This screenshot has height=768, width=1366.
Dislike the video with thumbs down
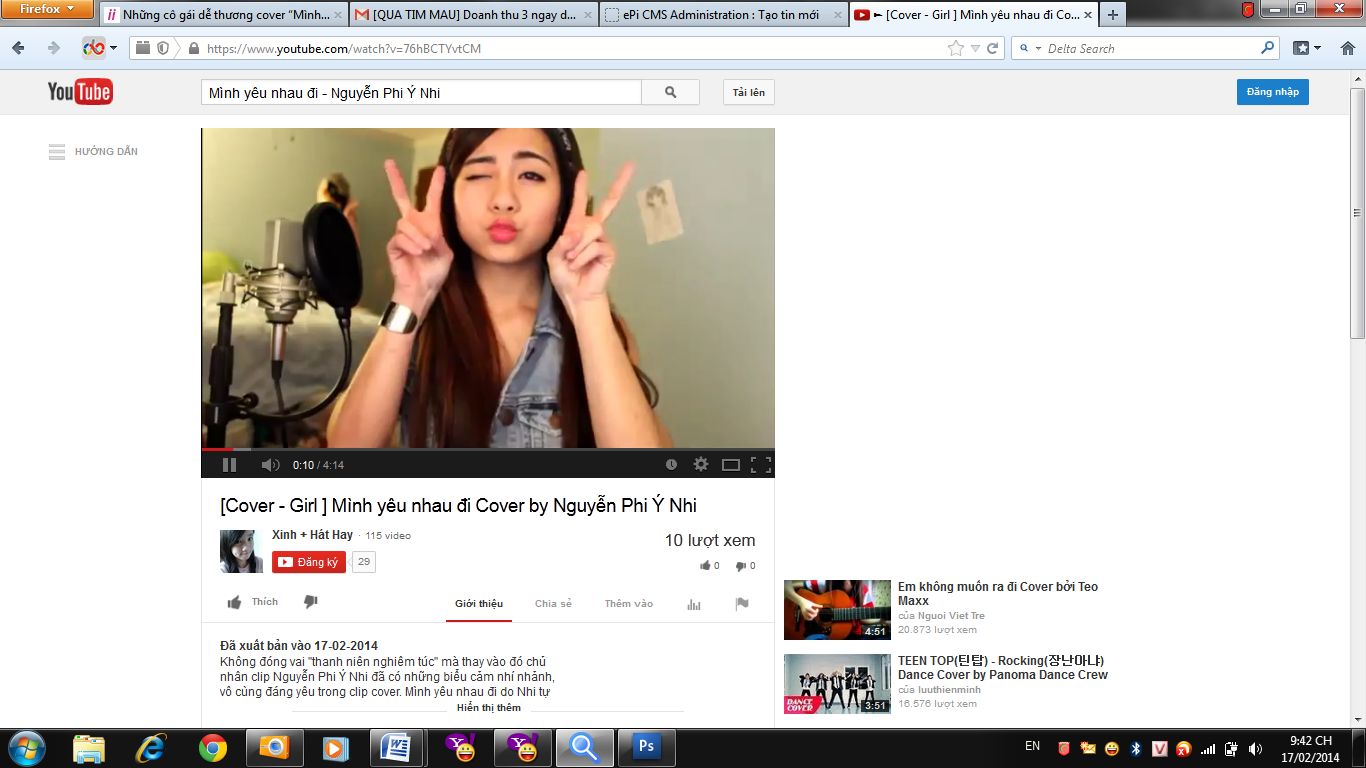click(310, 602)
